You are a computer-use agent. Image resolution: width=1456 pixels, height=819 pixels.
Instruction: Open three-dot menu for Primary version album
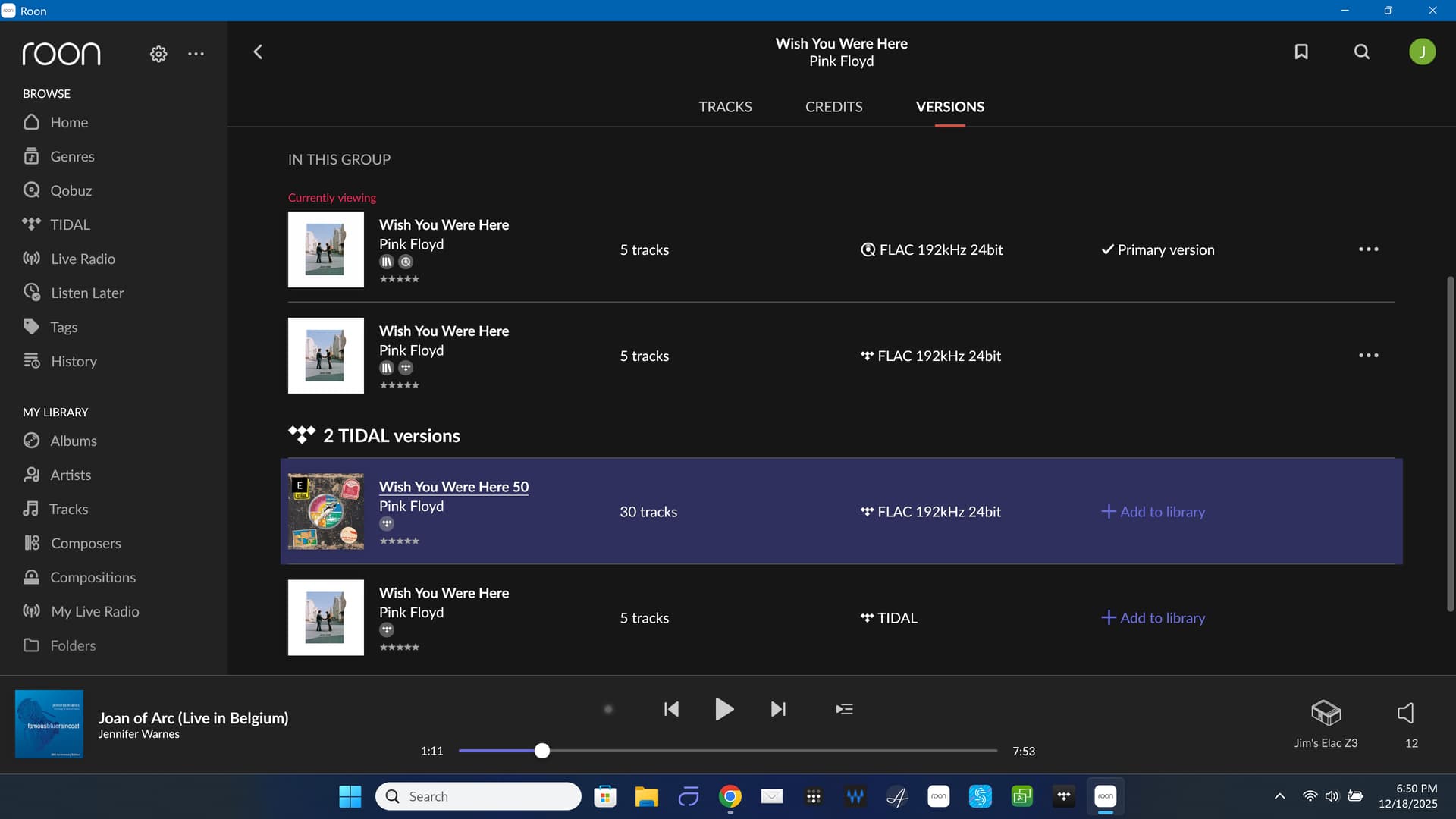pyautogui.click(x=1368, y=249)
